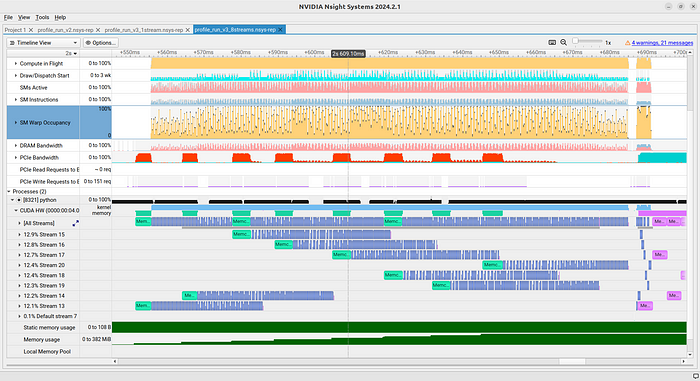Screen dimensions: 700x381
Task: Open the View menu
Action: coord(24,17)
